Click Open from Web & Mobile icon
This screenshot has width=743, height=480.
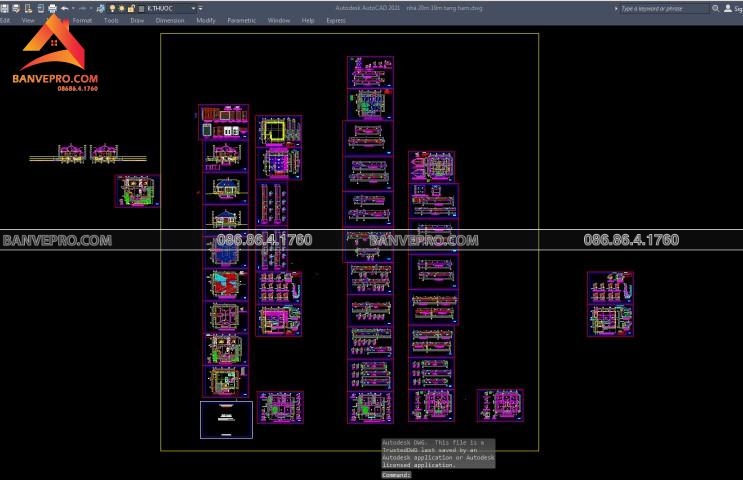pos(28,8)
